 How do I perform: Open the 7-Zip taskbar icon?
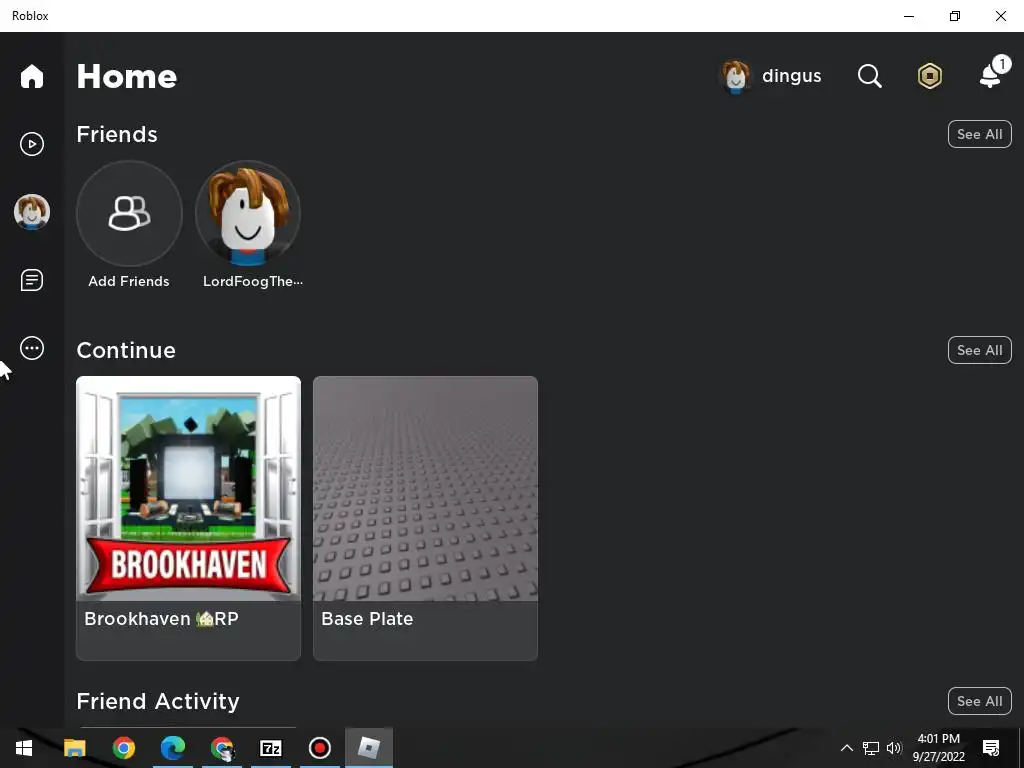270,748
